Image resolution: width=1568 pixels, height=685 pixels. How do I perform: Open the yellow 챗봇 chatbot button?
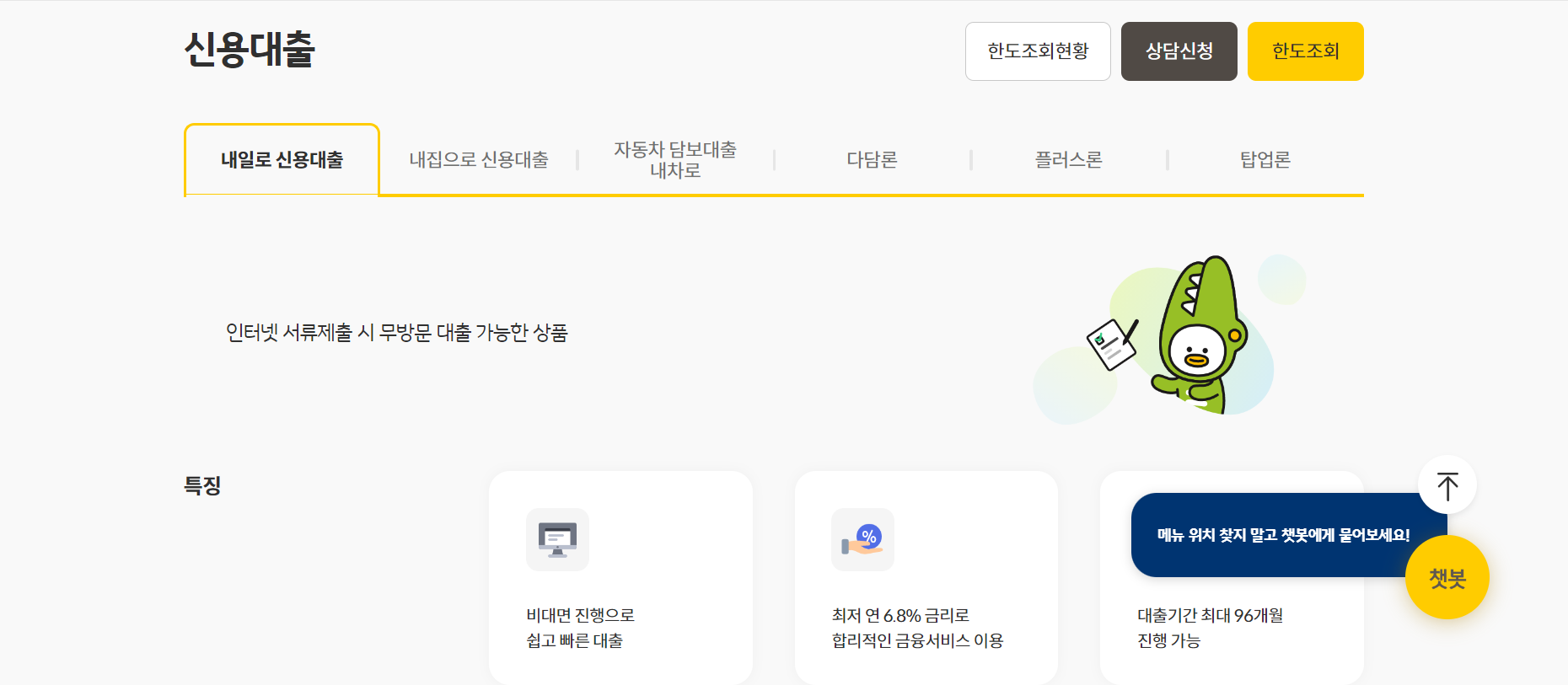[1447, 578]
